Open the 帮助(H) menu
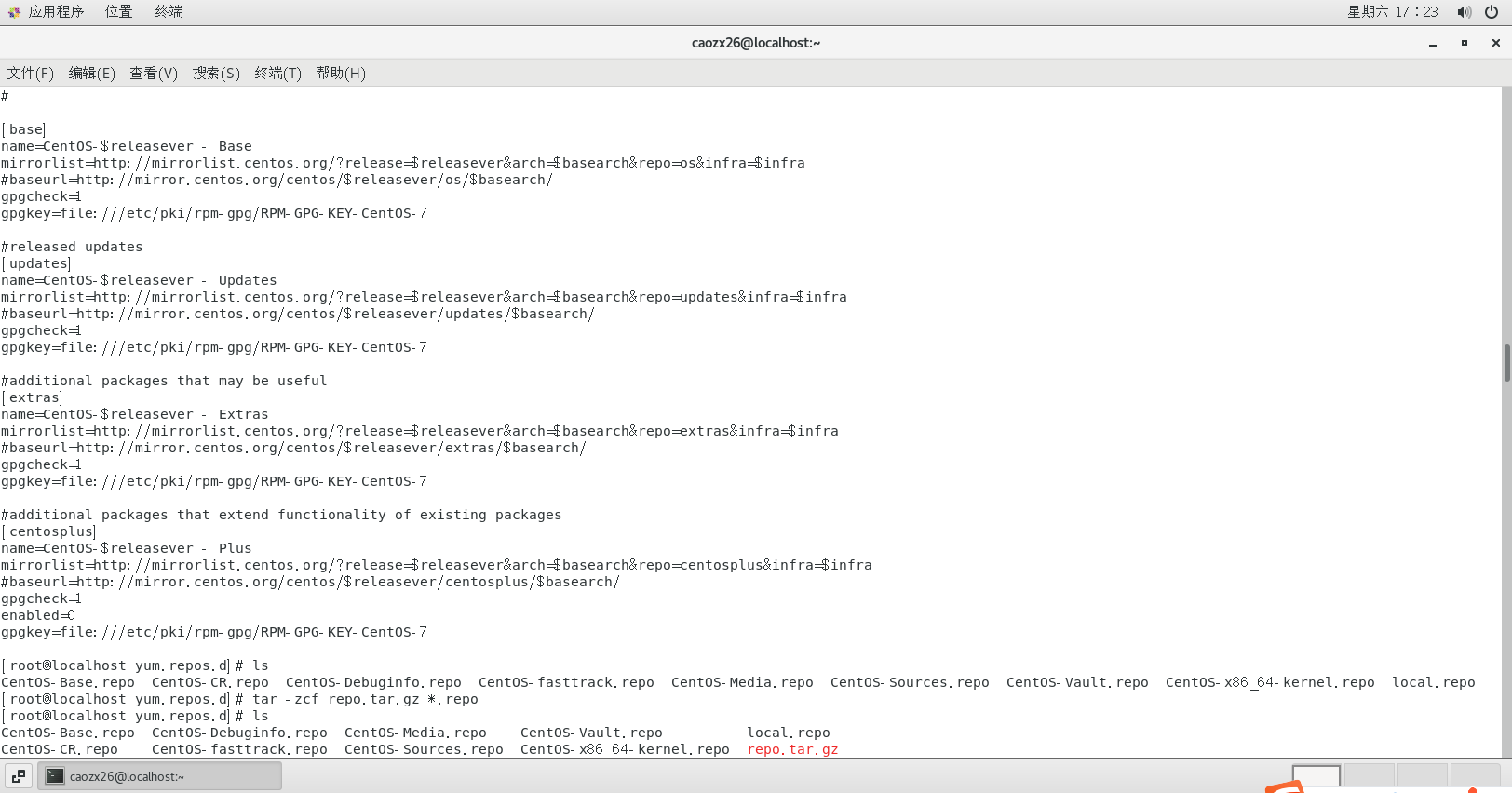Screen dimensions: 1512x793 click(341, 73)
